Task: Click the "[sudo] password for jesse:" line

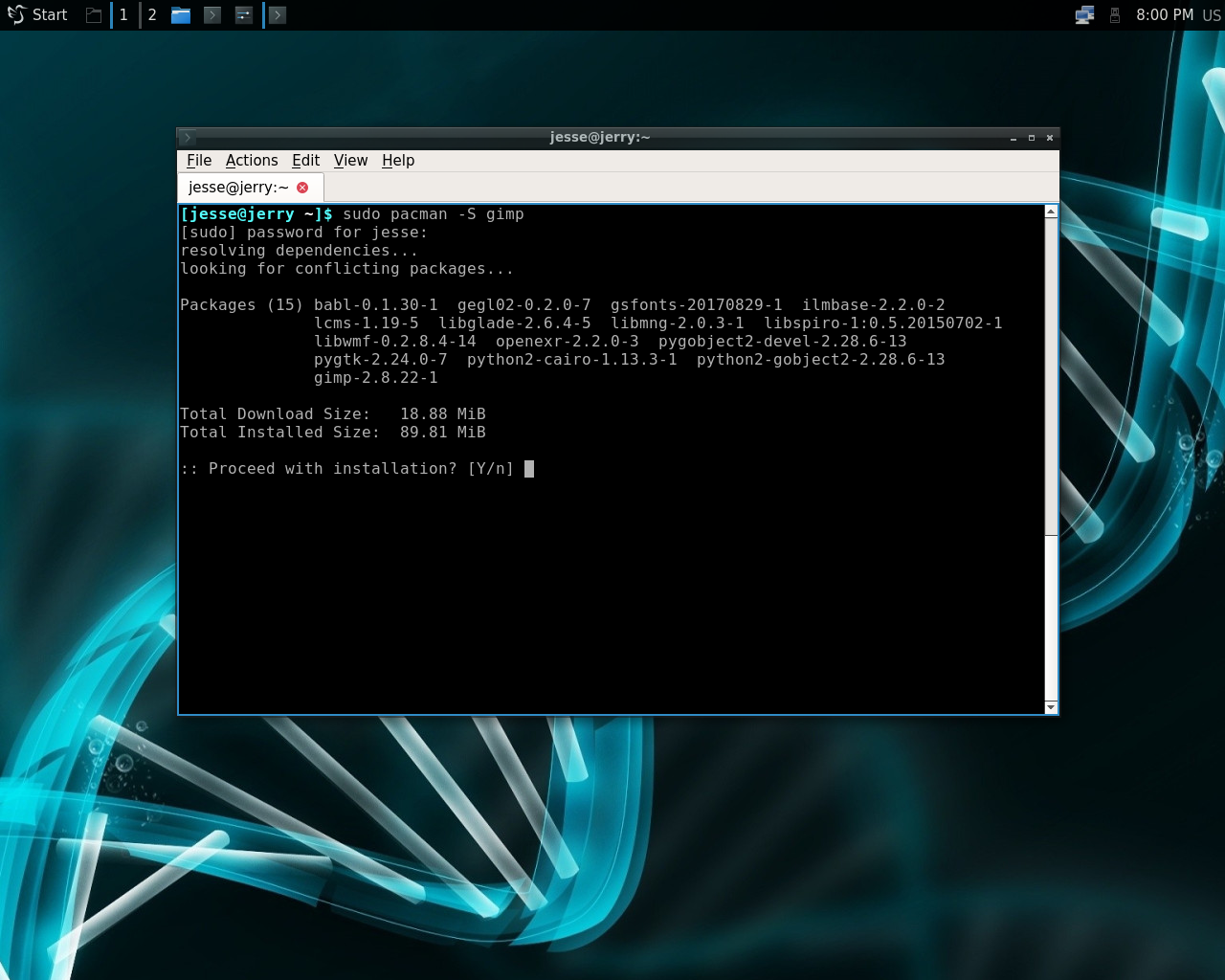Action: point(304,233)
